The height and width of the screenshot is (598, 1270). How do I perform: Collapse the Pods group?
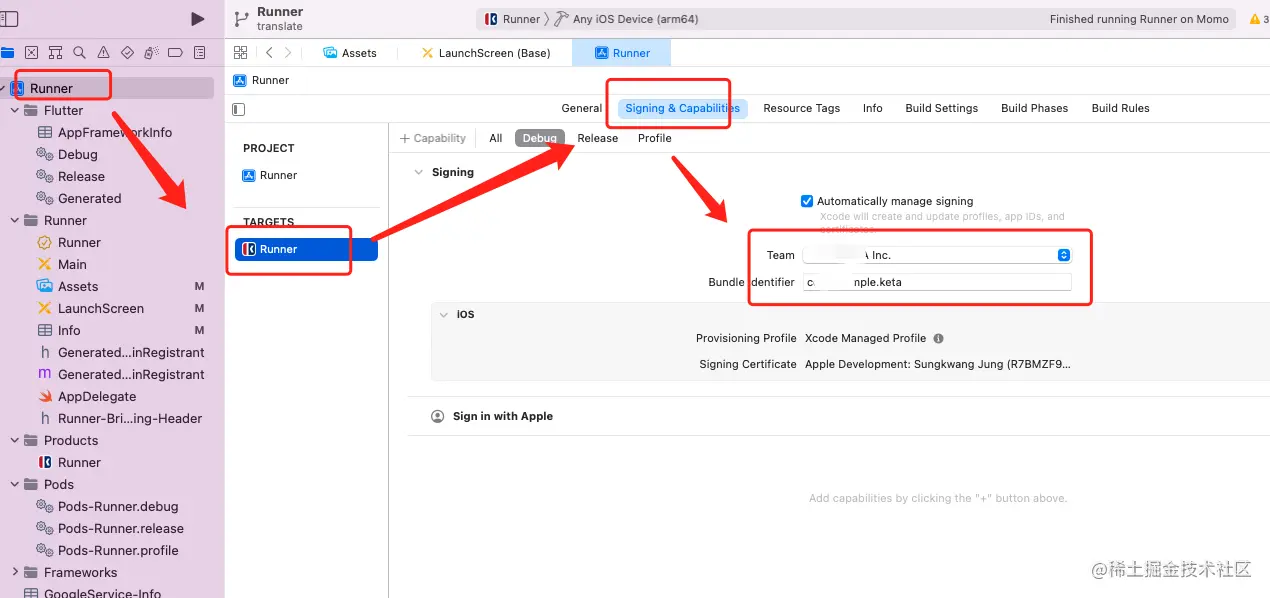coord(15,484)
